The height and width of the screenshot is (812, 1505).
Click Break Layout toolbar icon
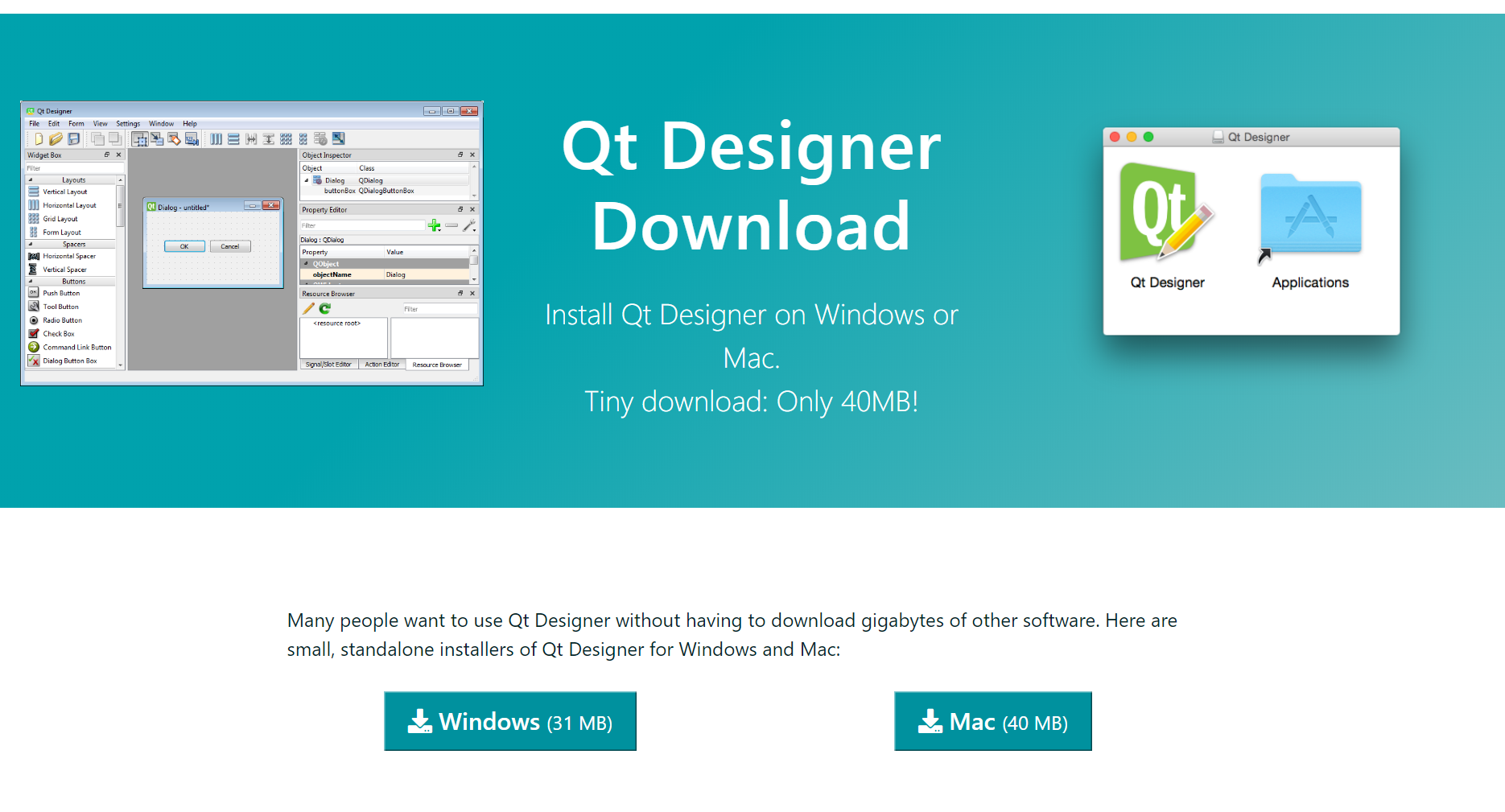(x=320, y=139)
